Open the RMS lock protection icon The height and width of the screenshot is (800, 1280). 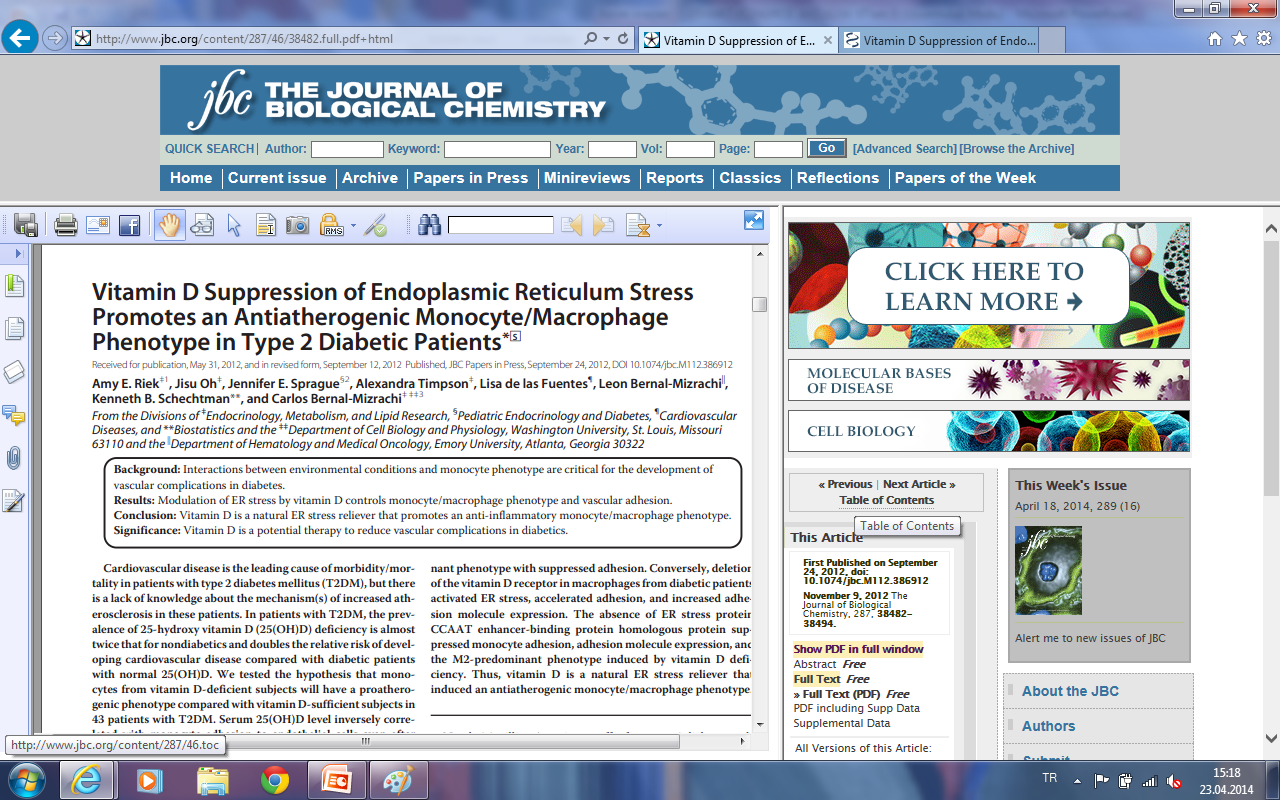[331, 225]
